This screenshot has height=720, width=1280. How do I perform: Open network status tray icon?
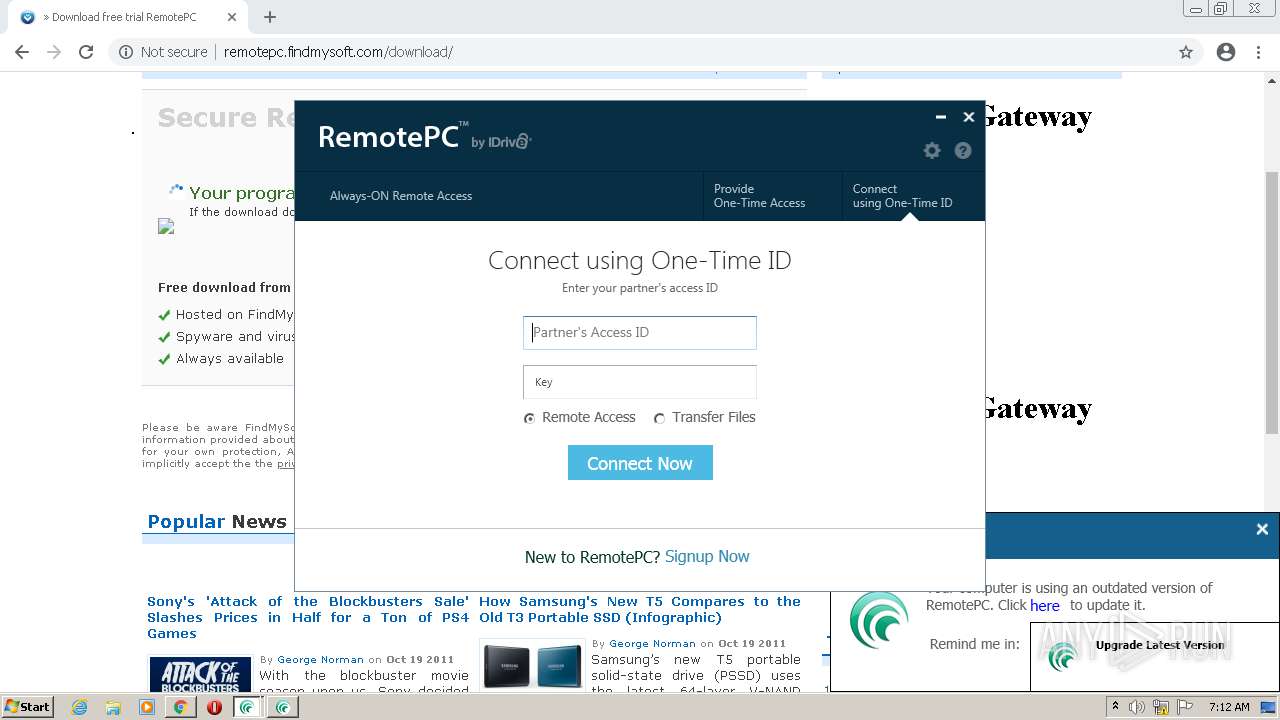1163,707
